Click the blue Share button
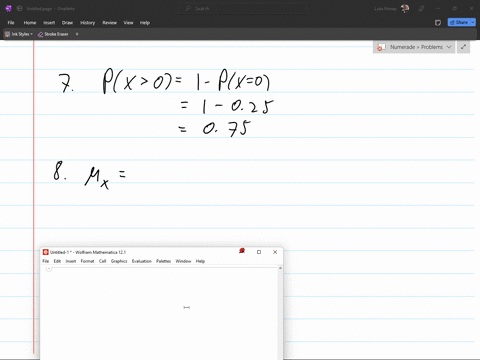 click(459, 22)
